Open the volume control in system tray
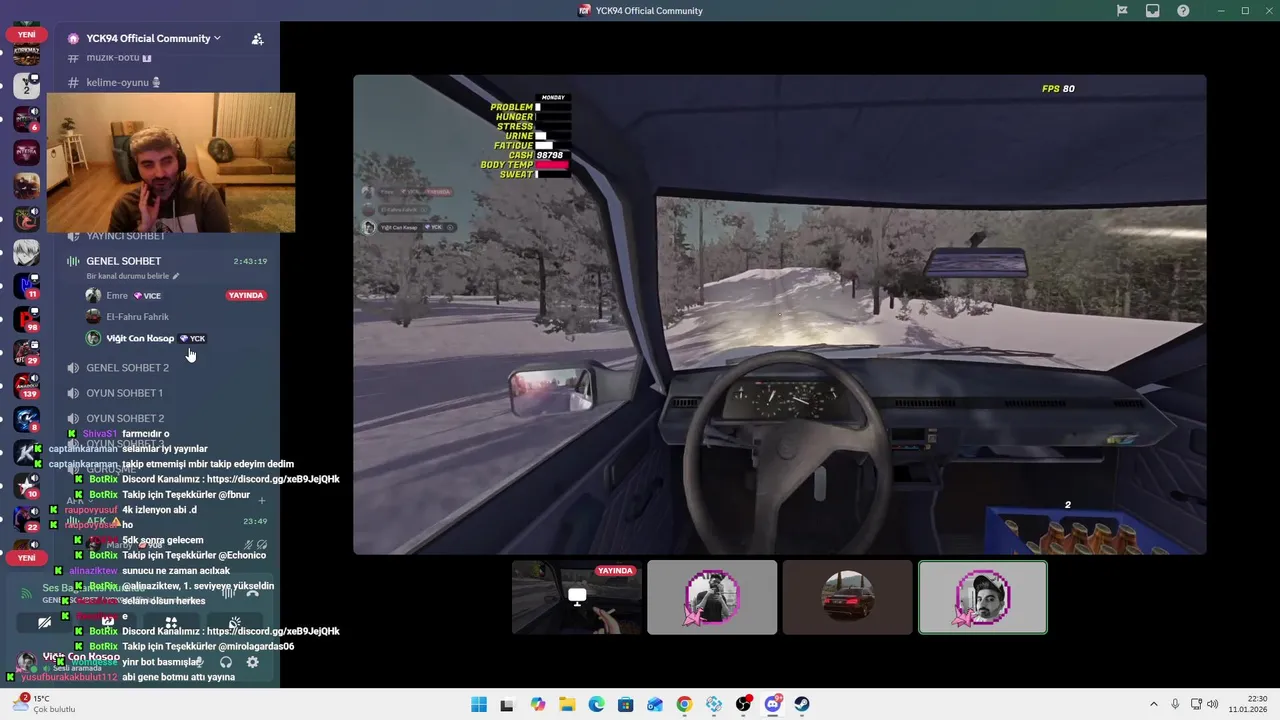The image size is (1280, 720). pyautogui.click(x=1214, y=704)
